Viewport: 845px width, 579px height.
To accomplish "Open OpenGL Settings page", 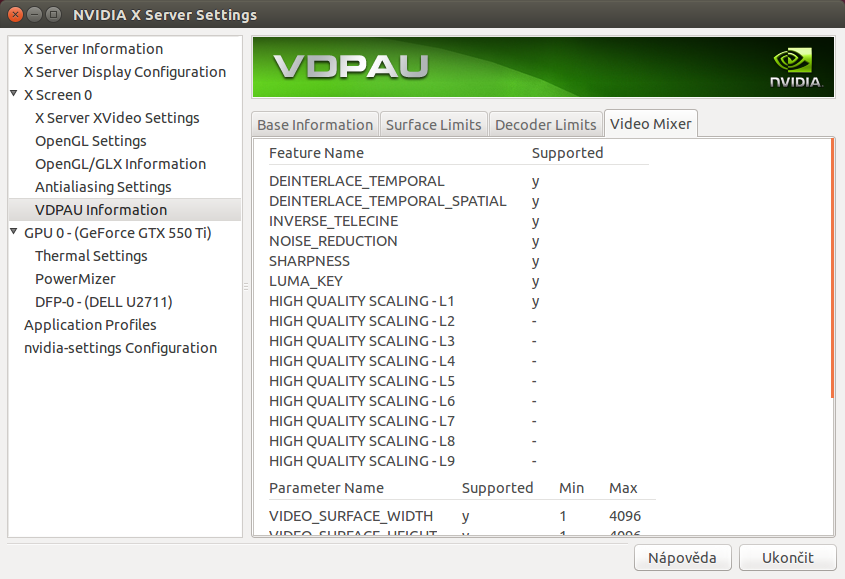I will click(x=91, y=141).
